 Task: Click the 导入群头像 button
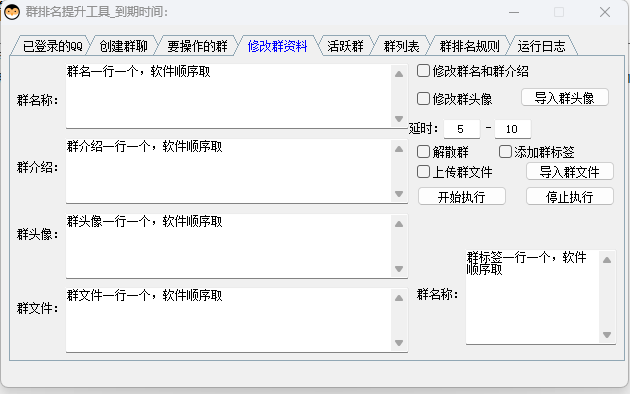pos(565,98)
